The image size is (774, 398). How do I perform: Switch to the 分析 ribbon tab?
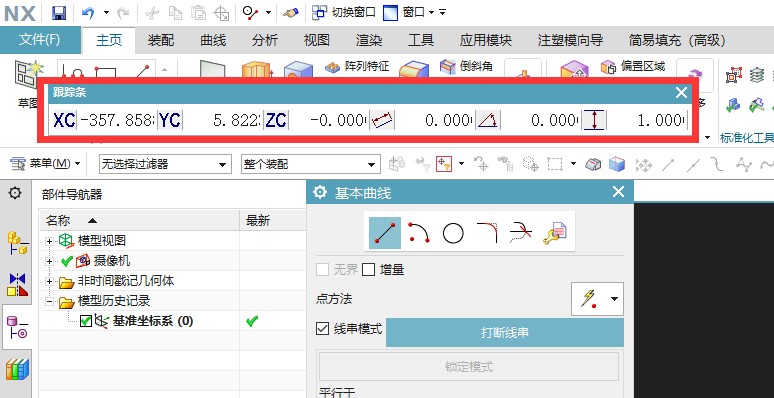265,40
